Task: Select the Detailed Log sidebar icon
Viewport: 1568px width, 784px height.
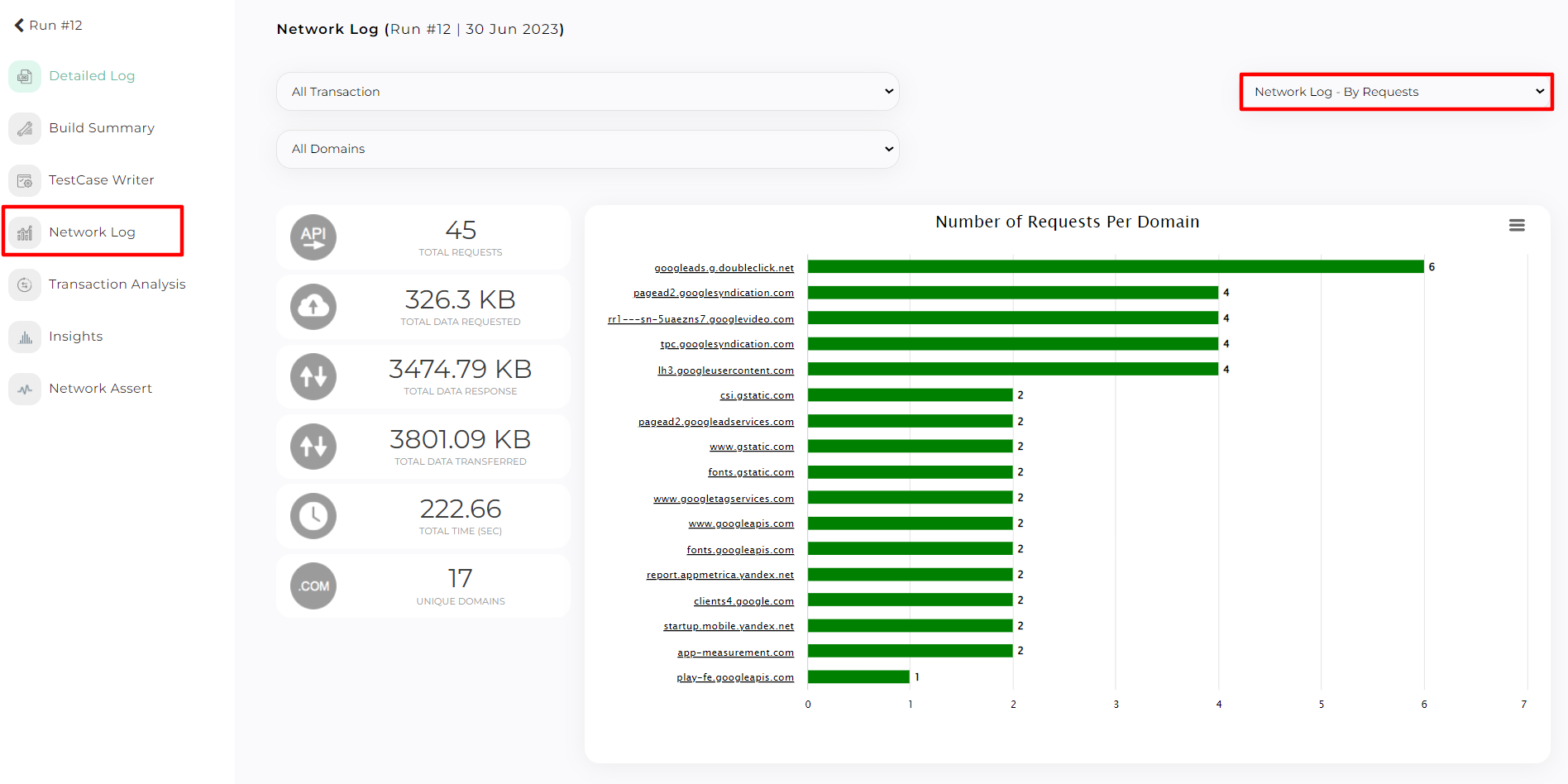Action: tap(25, 75)
